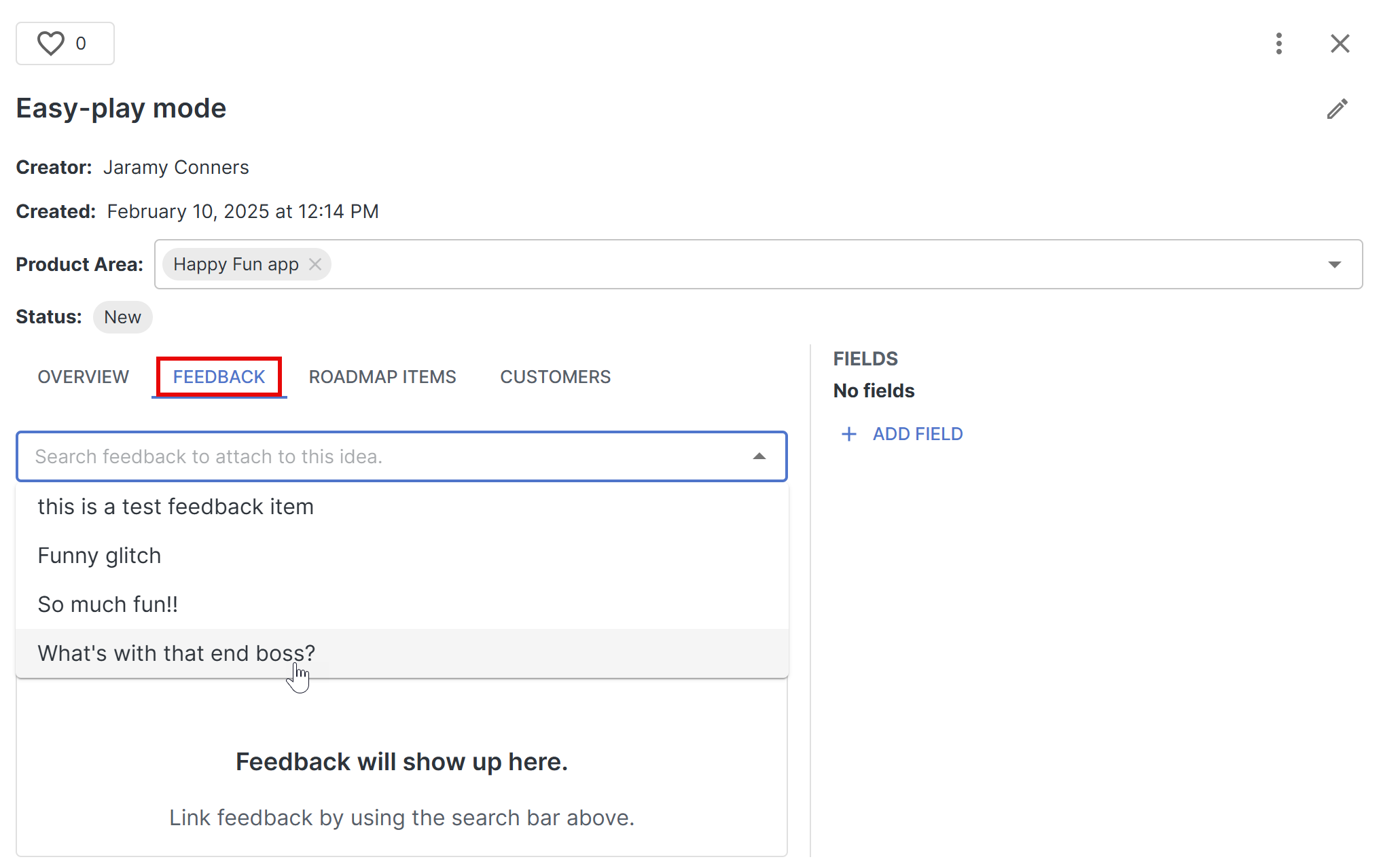Click the Product Area selection box
Viewport: 1381px width, 868px height.
(x=815, y=264)
